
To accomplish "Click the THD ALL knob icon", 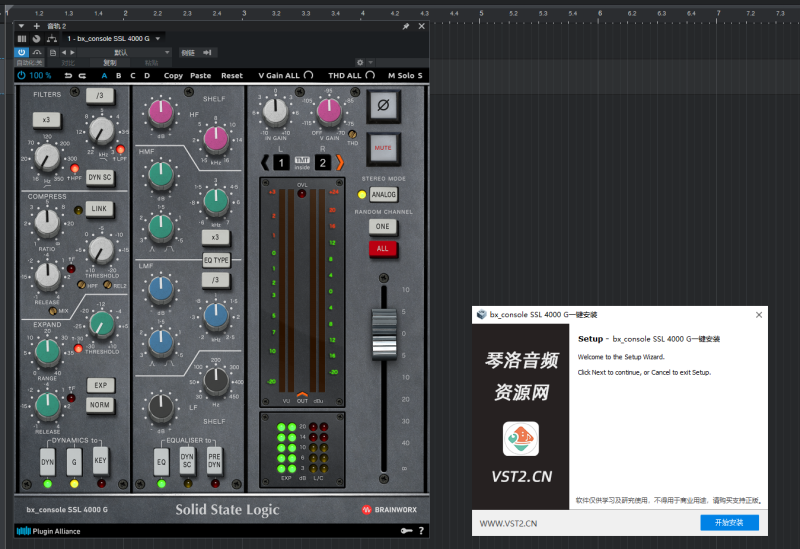I will 370,75.
